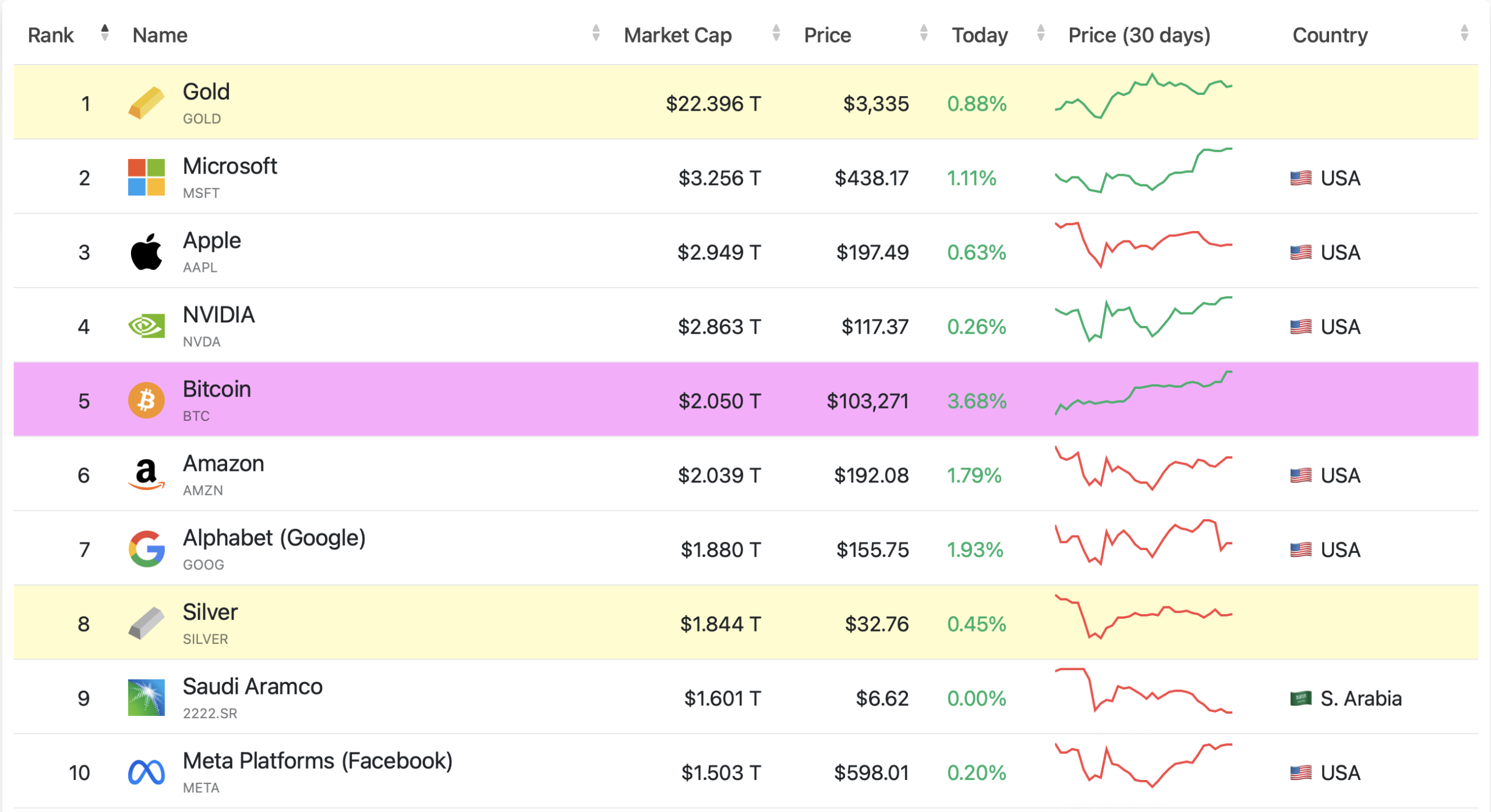The height and width of the screenshot is (812, 1491).
Task: Click Bitcoin's 30-day price chart
Action: pyautogui.click(x=1143, y=393)
